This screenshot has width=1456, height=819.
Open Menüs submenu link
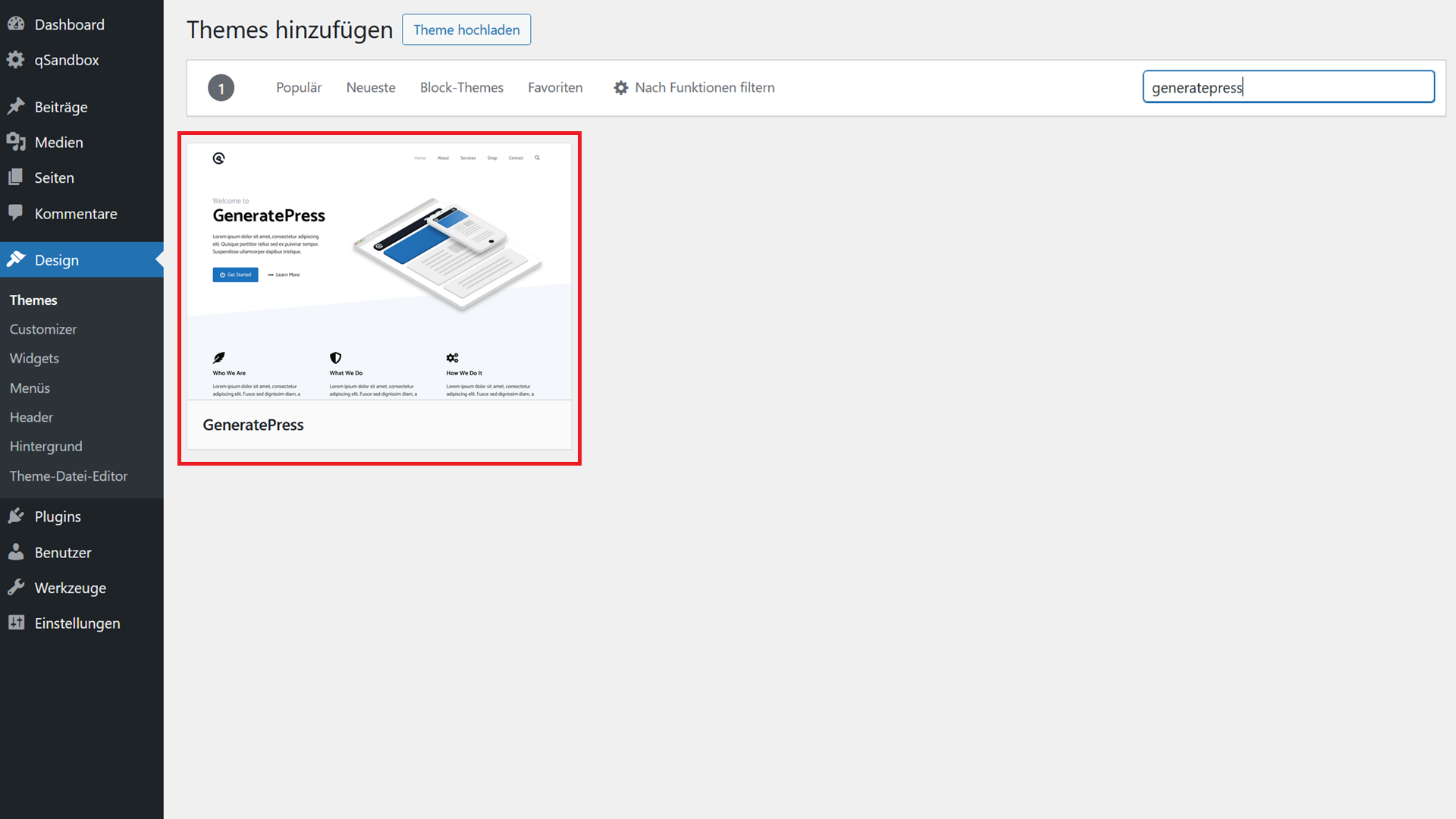point(30,388)
